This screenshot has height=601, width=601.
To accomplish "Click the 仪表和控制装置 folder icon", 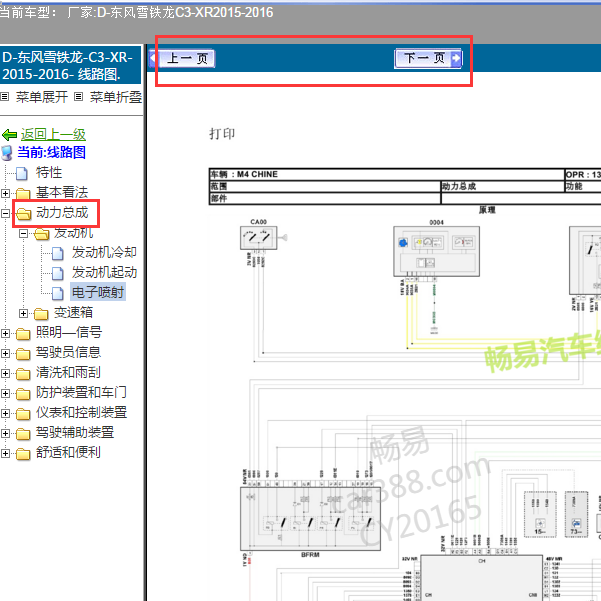I will click(x=23, y=413).
